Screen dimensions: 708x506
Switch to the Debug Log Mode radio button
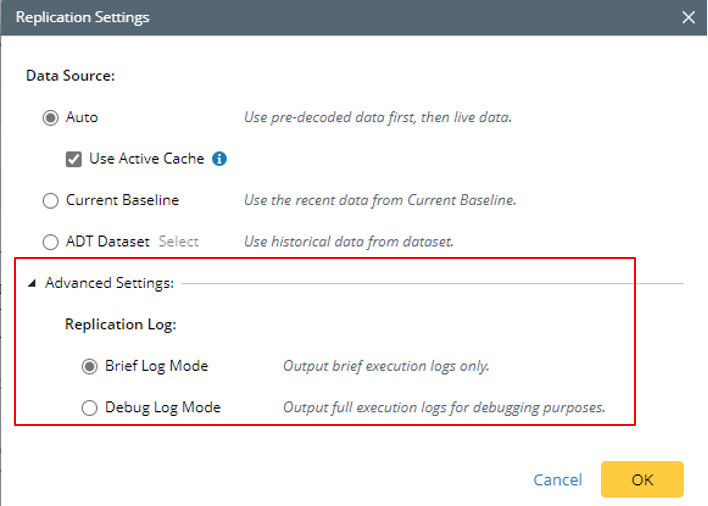90,408
